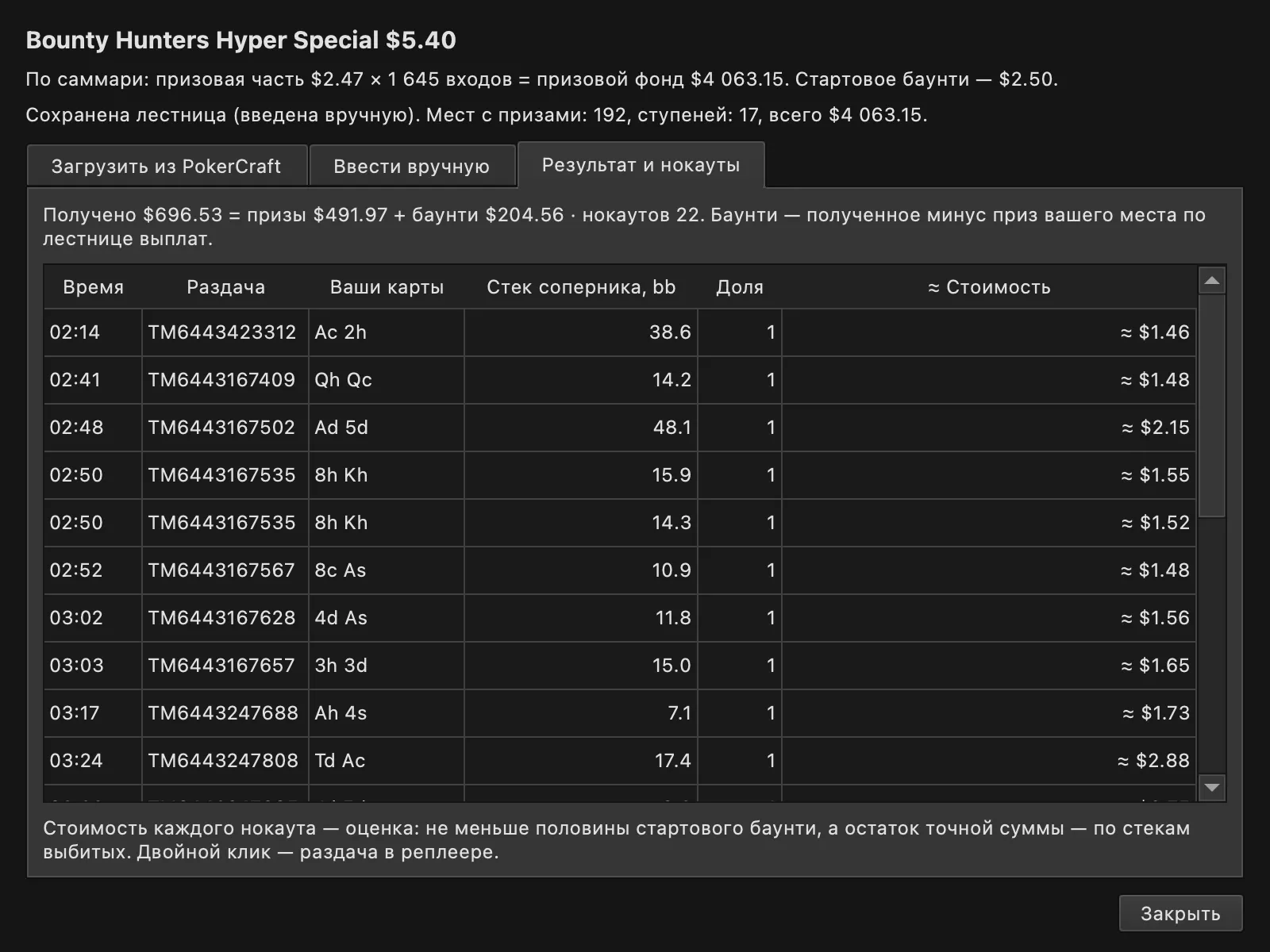Click the Td Ac cards cell
The width and height of the screenshot is (1270, 952).
tap(387, 761)
